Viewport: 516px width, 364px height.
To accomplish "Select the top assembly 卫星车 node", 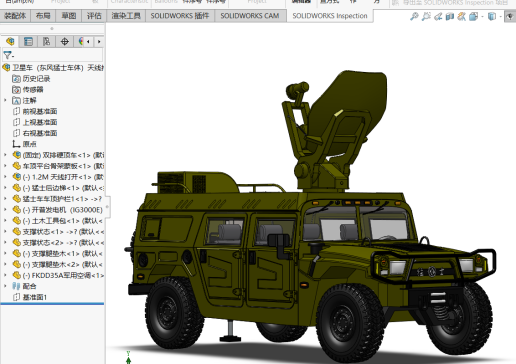I will pyautogui.click(x=53, y=68).
